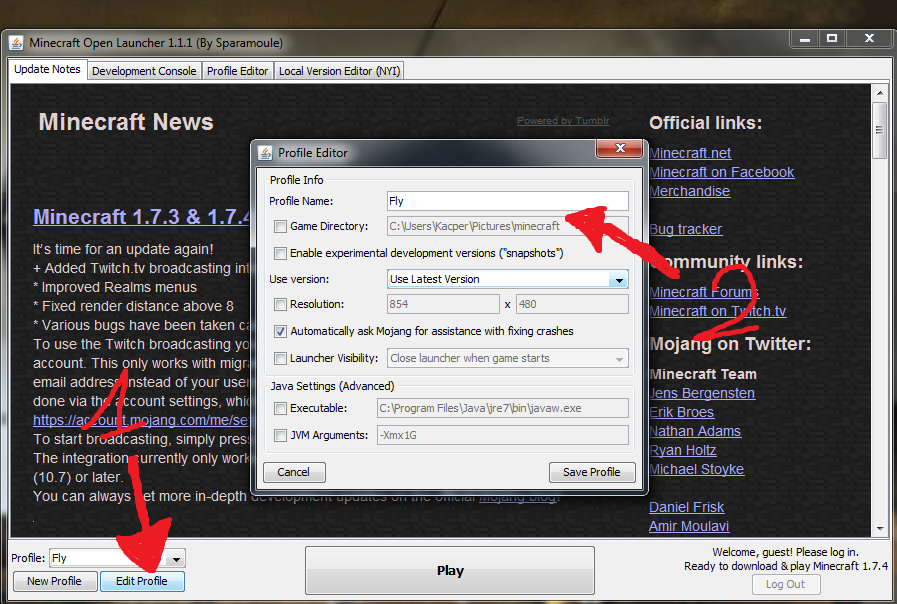Minimize the Minecraft Open Launcher window
The width and height of the screenshot is (897, 604).
point(804,39)
